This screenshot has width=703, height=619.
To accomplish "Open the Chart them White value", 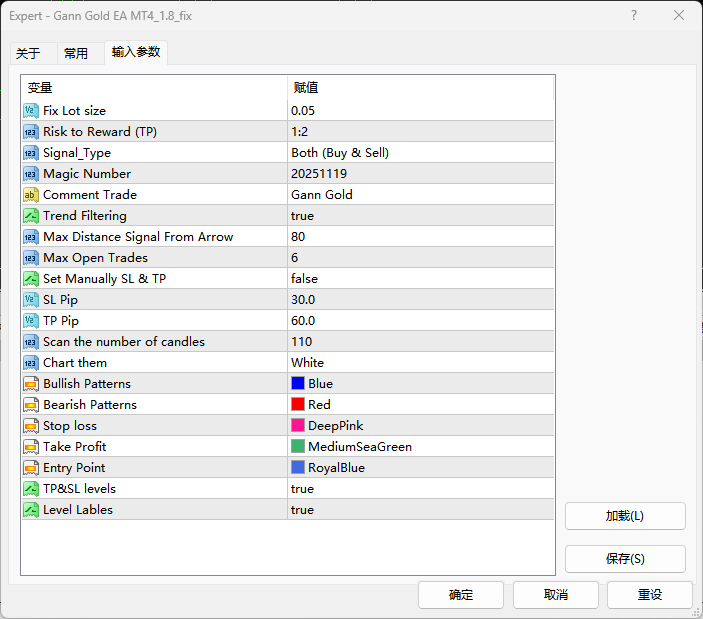I will [308, 362].
